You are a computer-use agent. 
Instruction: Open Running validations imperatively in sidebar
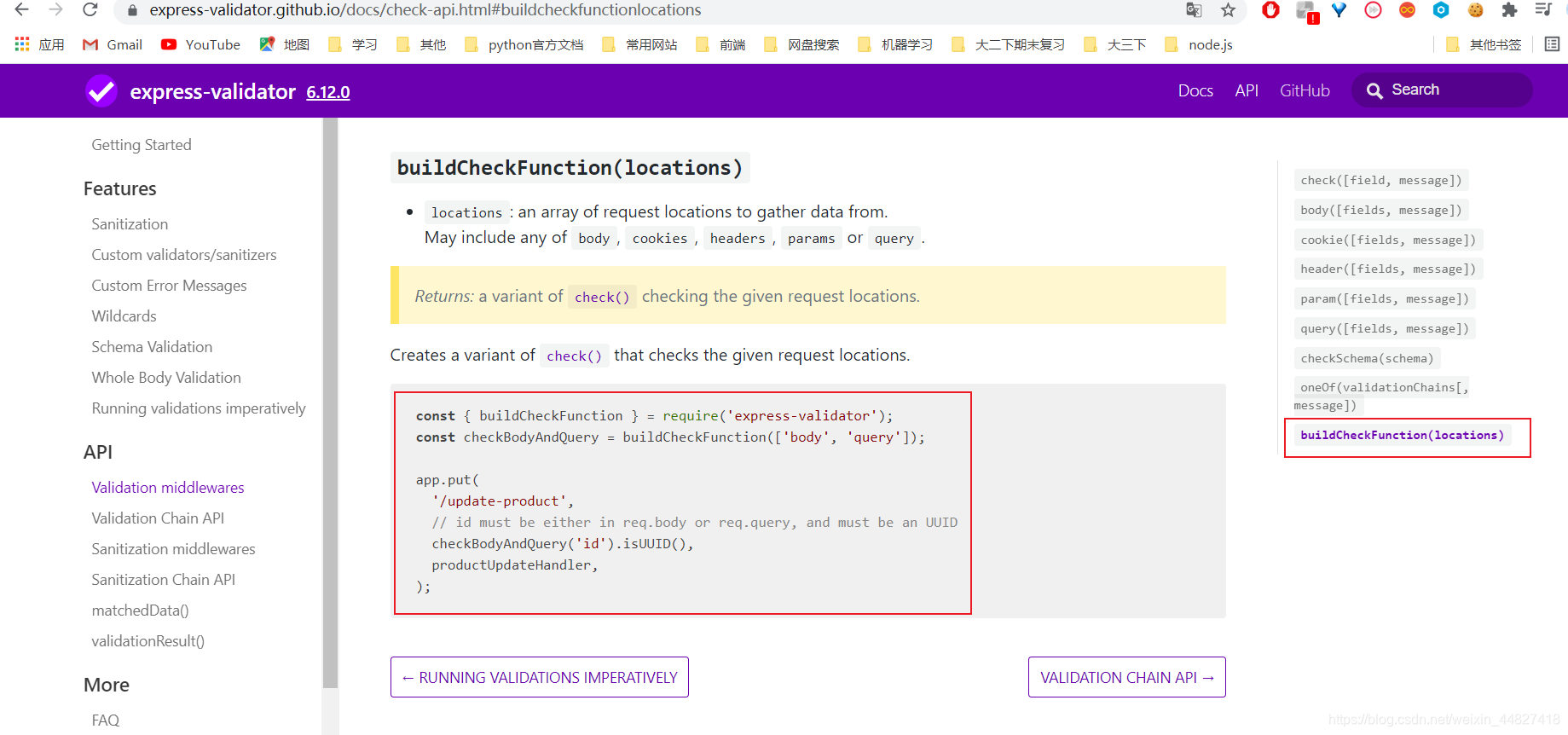pos(199,408)
